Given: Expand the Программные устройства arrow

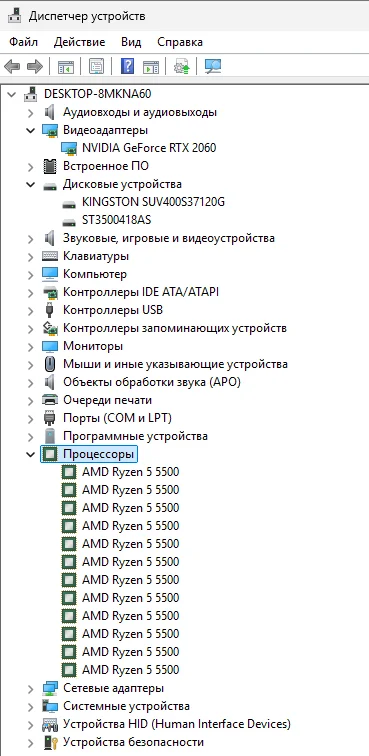Looking at the screenshot, I should click(30, 436).
